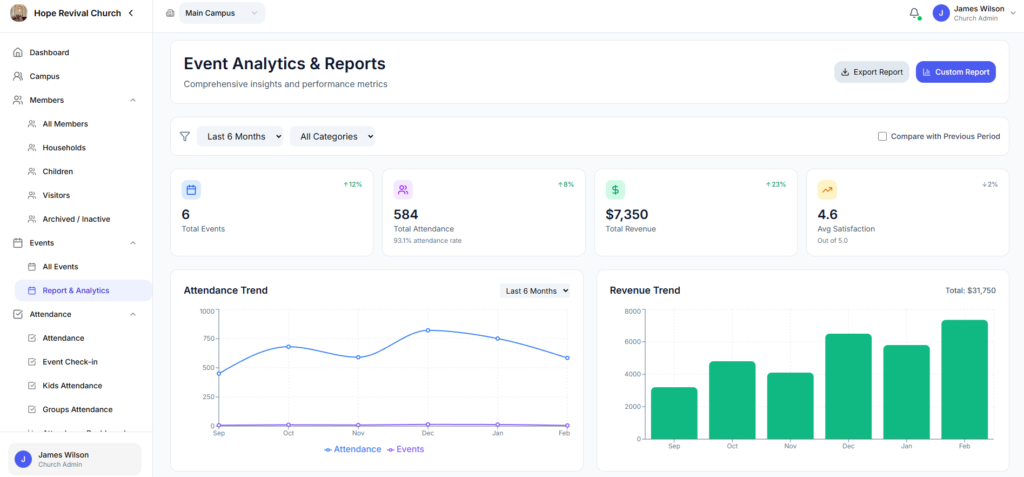The height and width of the screenshot is (477, 1024).
Task: Collapse the Attendance section chevron
Action: (133, 314)
